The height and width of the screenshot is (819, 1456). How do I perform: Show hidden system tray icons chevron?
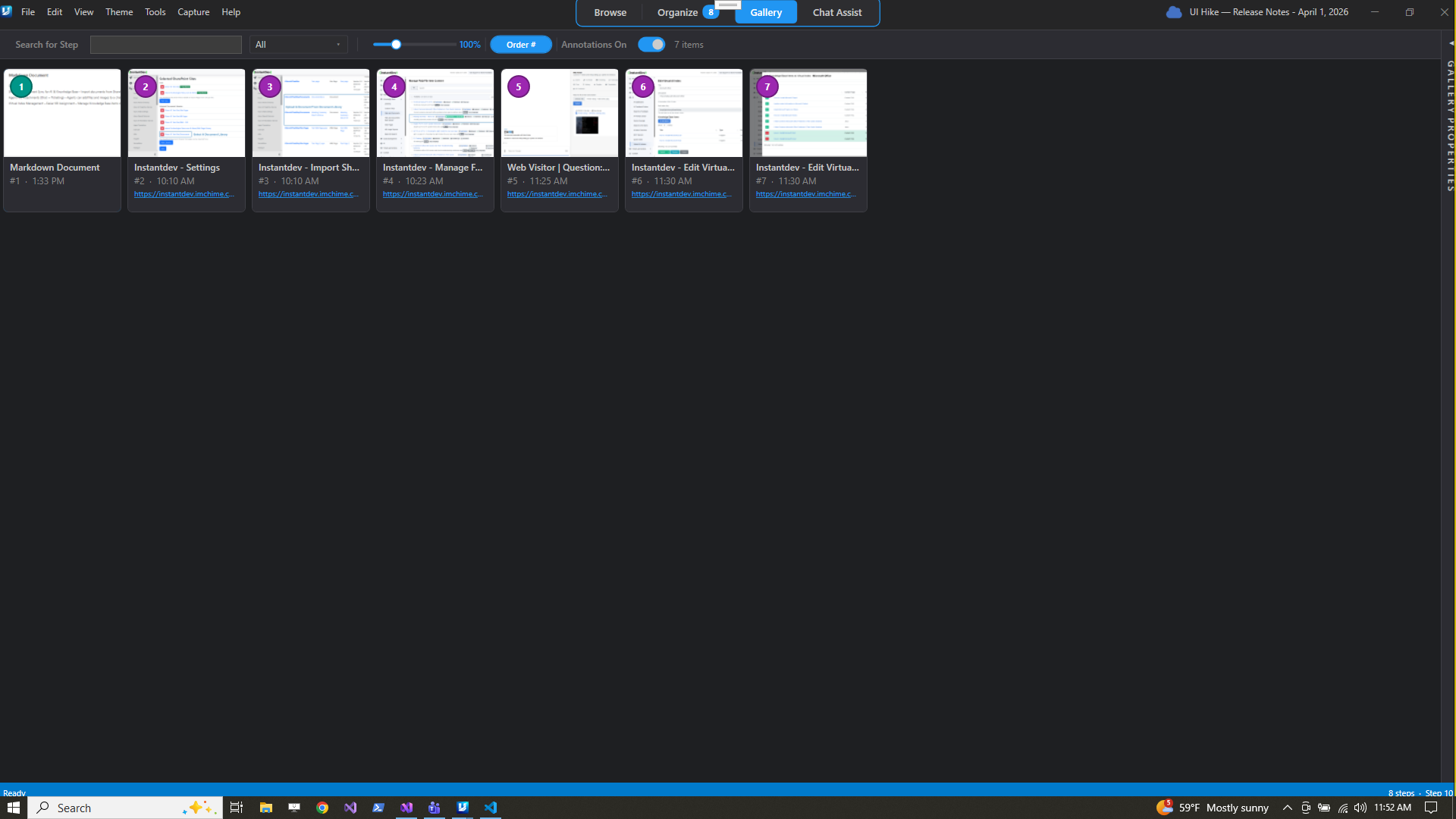tap(1288, 808)
